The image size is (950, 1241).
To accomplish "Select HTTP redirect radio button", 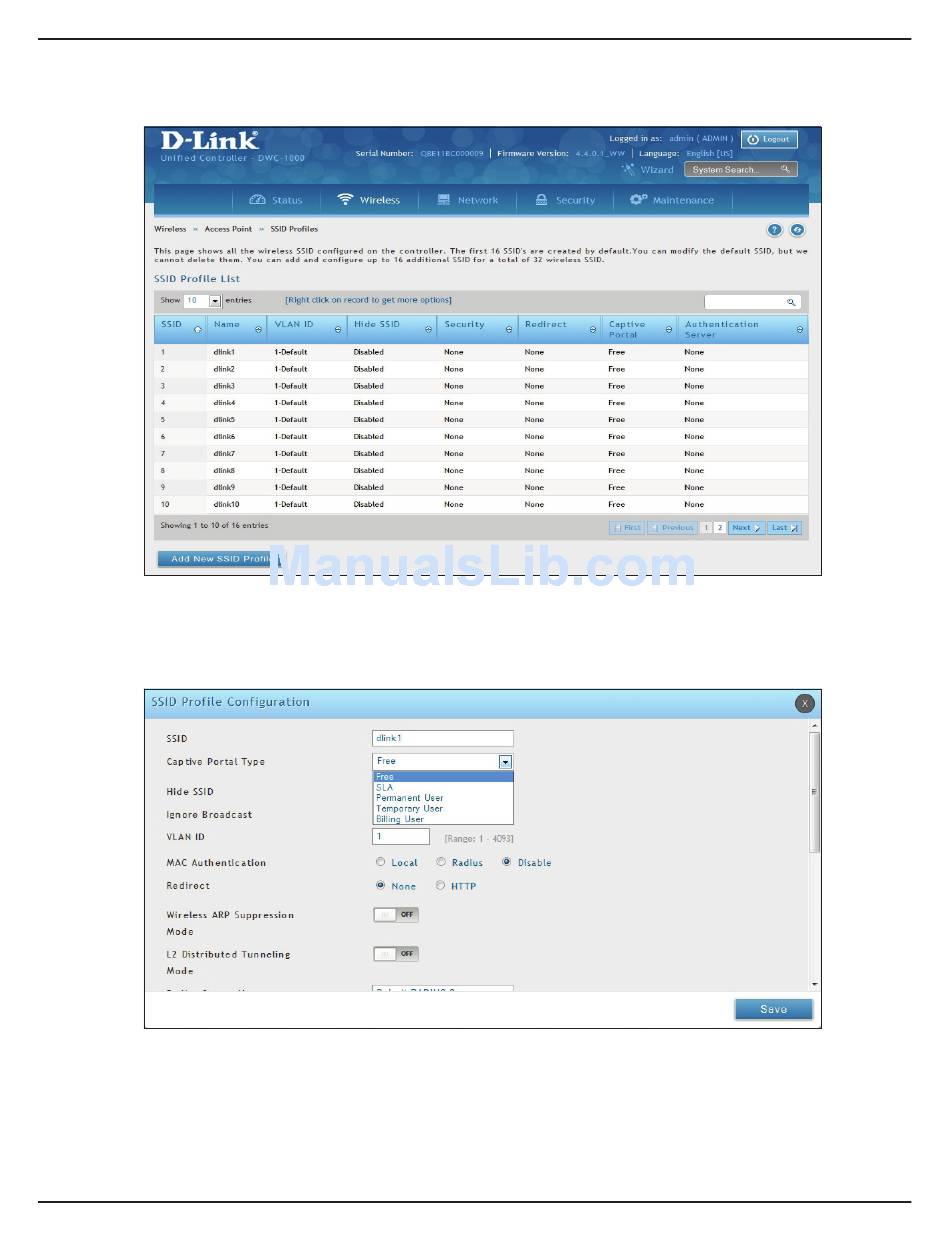I will point(441,886).
